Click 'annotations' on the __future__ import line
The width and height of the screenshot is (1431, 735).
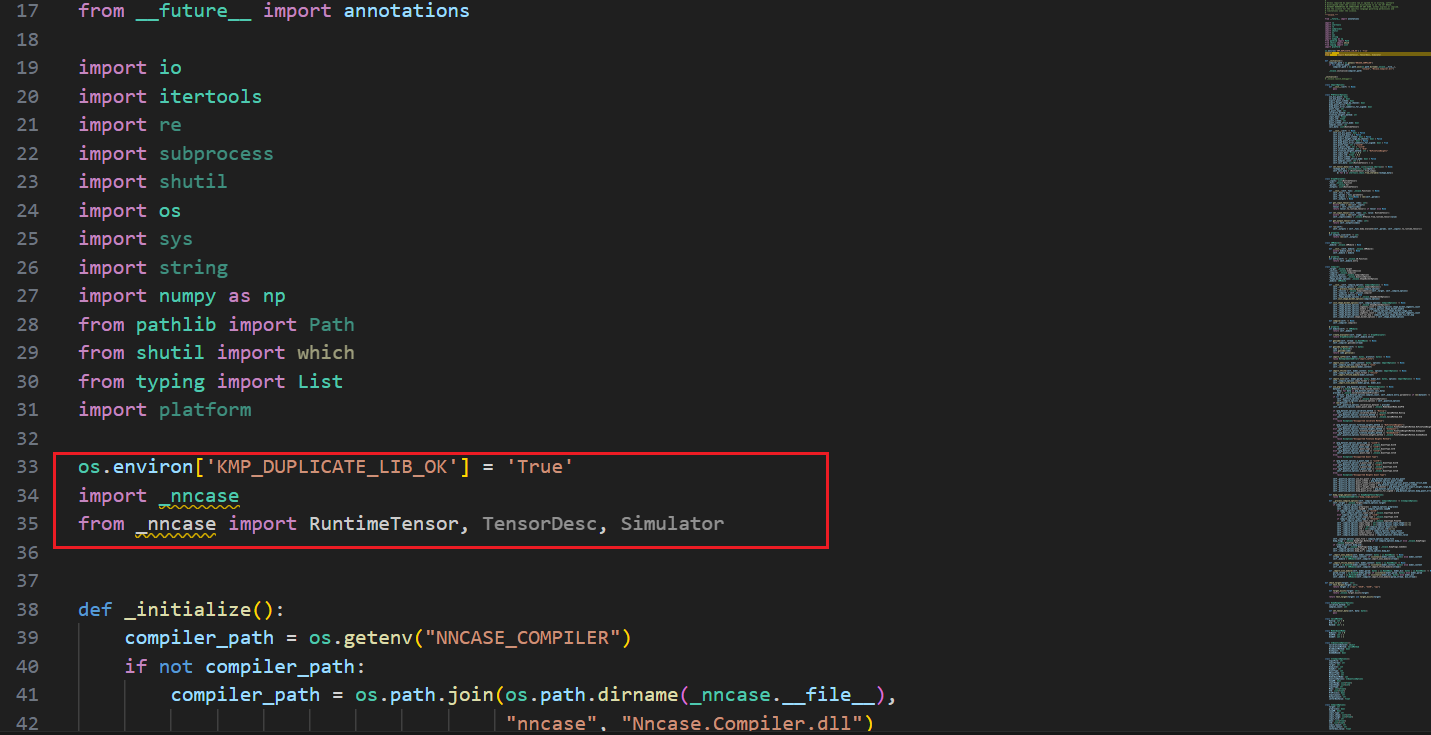pyautogui.click(x=406, y=11)
